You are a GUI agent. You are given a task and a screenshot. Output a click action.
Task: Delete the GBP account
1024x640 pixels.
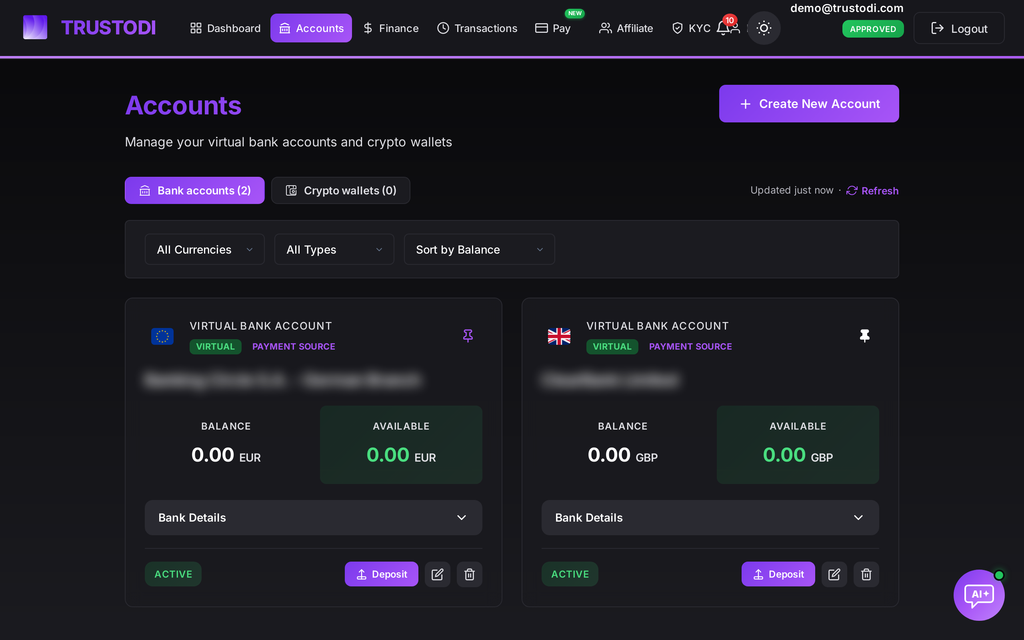pos(866,574)
